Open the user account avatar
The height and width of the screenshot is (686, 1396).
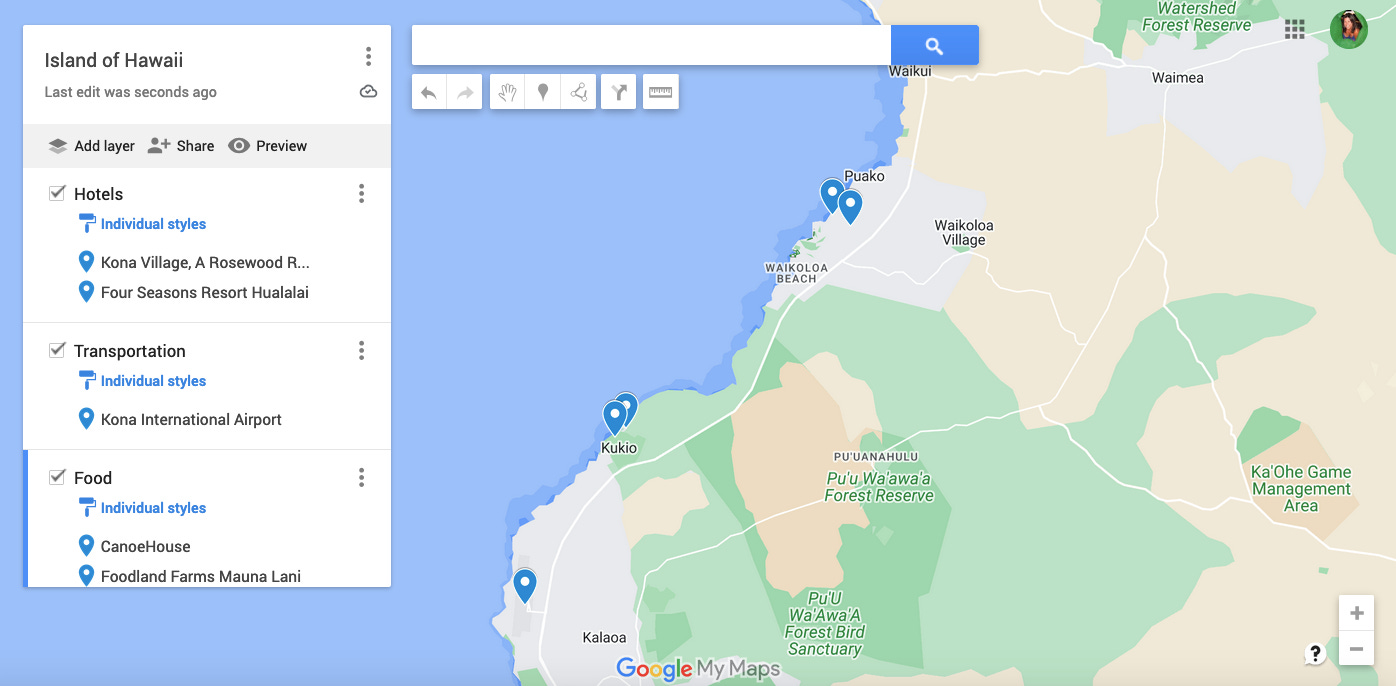click(x=1349, y=29)
